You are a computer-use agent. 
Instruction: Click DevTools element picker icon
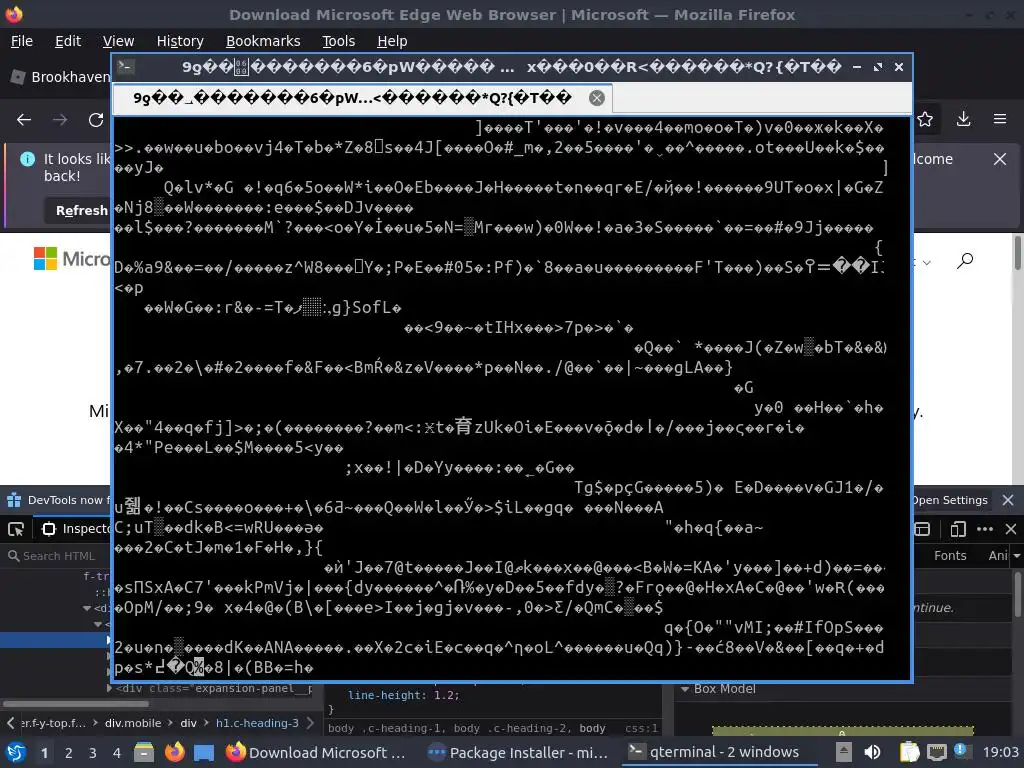[16, 528]
